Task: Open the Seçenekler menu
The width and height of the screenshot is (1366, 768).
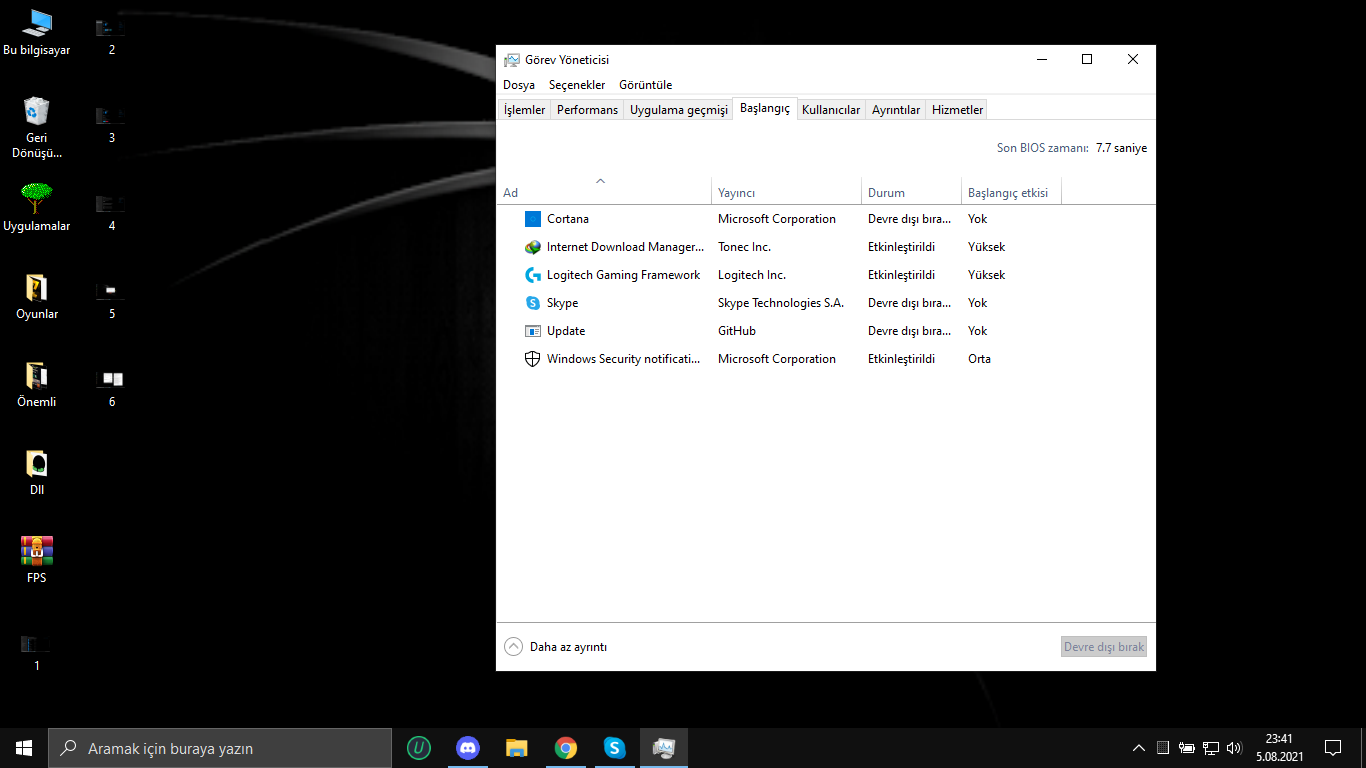Action: (576, 85)
